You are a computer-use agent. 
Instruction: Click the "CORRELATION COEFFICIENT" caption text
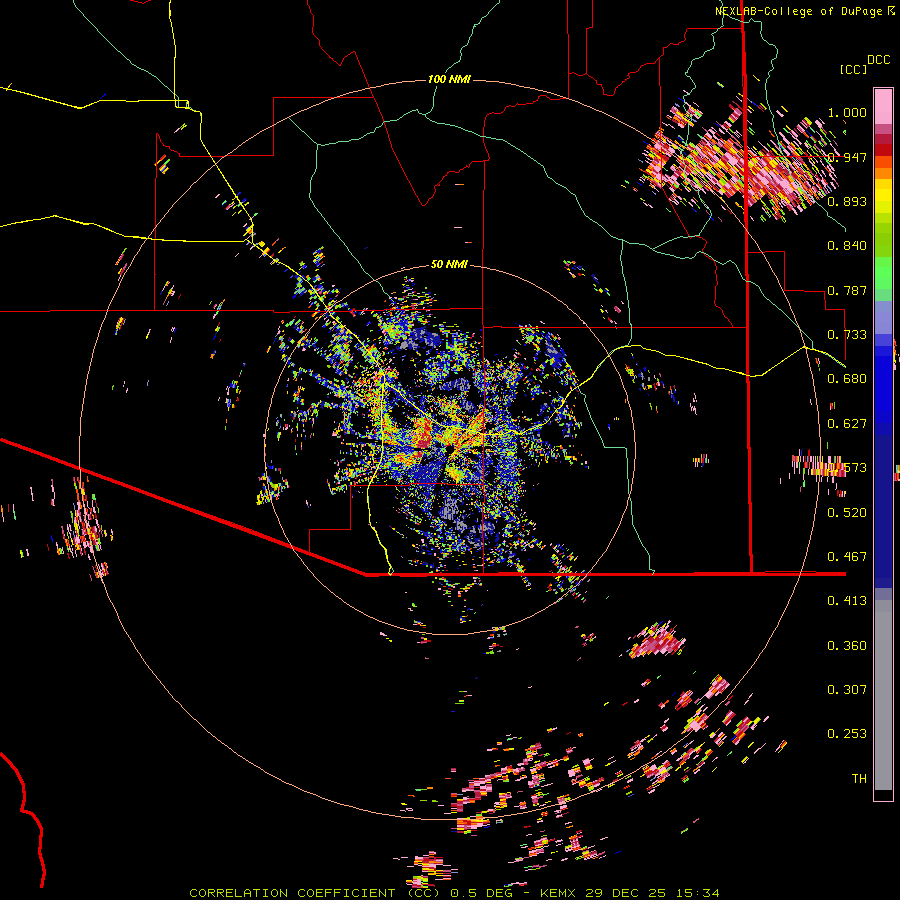tap(292, 893)
